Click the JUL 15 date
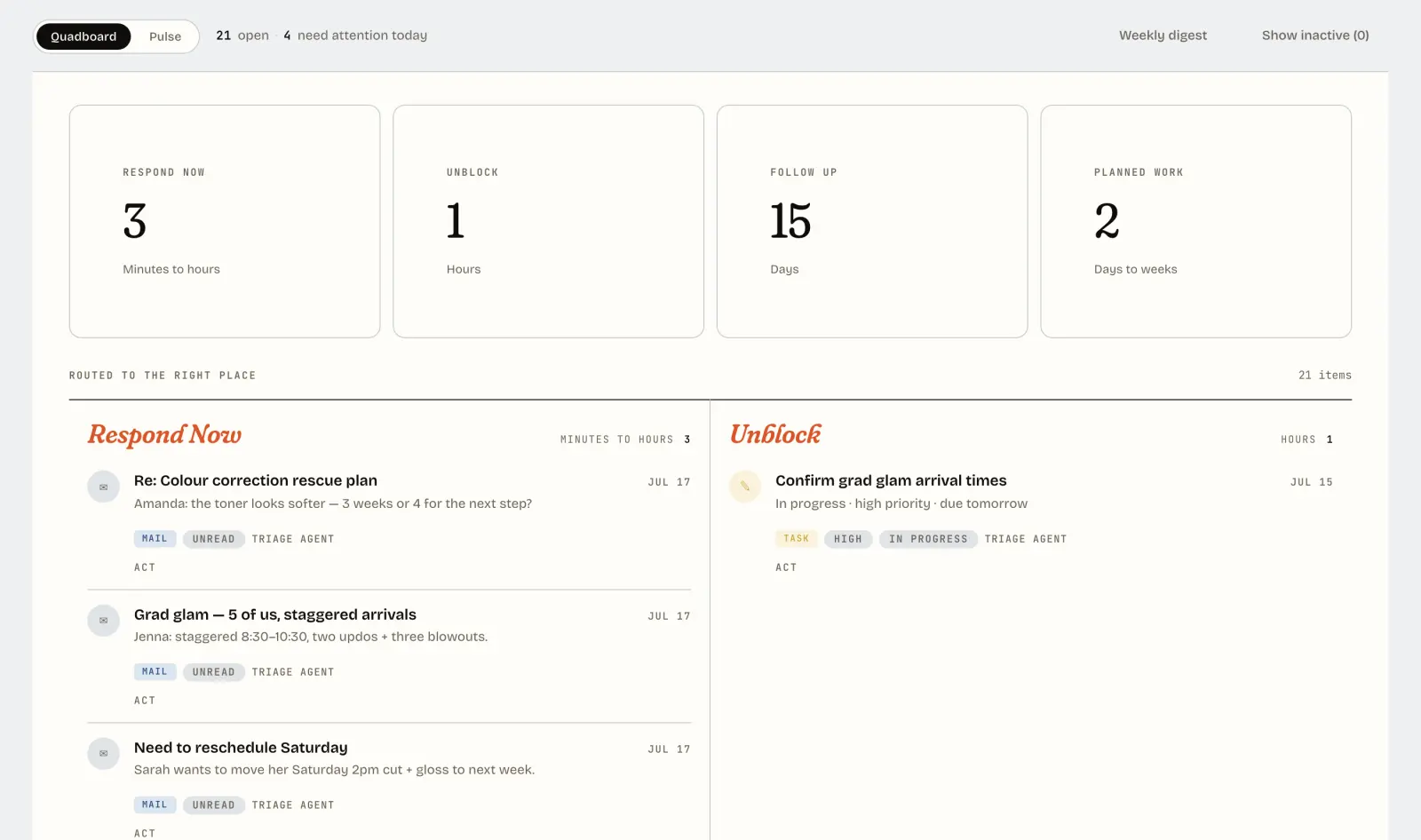This screenshot has width=1421, height=840. coord(1312,482)
